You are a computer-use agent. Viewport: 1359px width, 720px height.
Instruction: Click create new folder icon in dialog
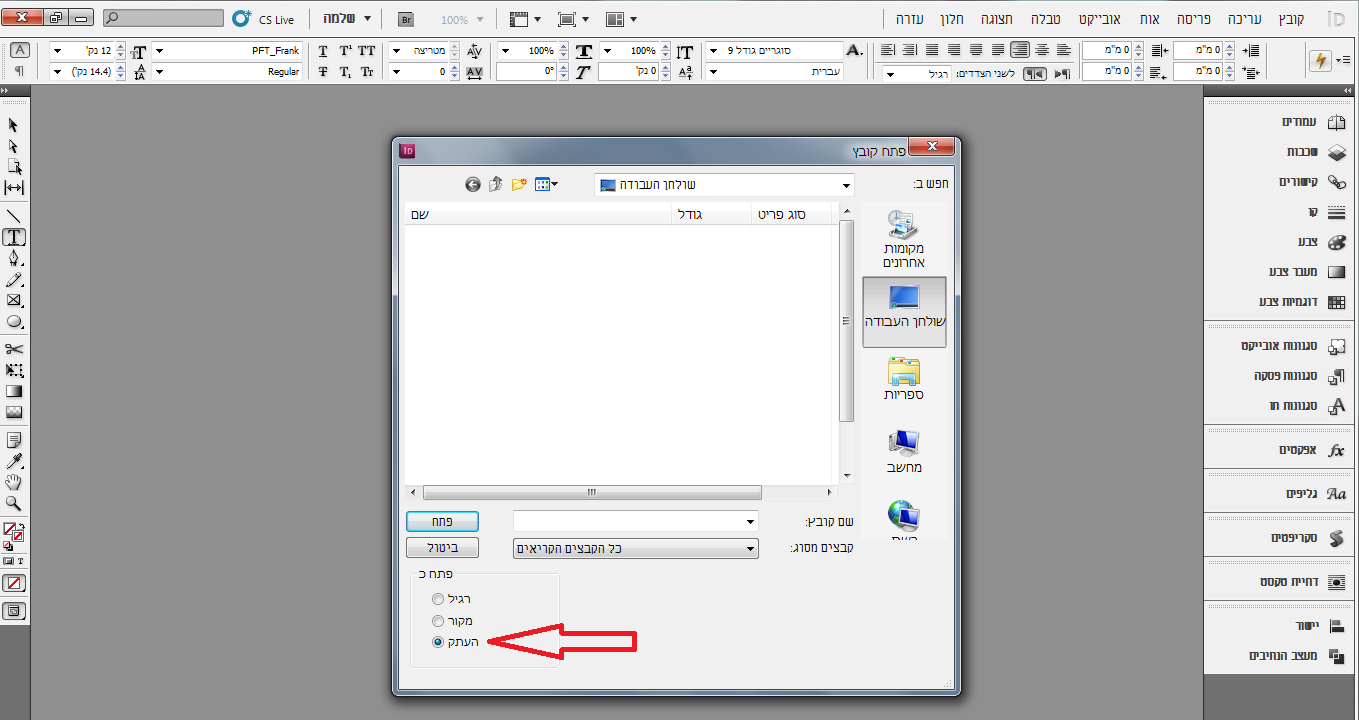point(519,184)
